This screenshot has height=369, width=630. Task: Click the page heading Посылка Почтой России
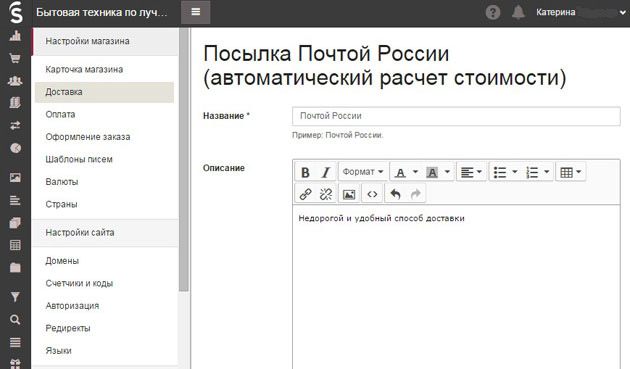click(385, 66)
